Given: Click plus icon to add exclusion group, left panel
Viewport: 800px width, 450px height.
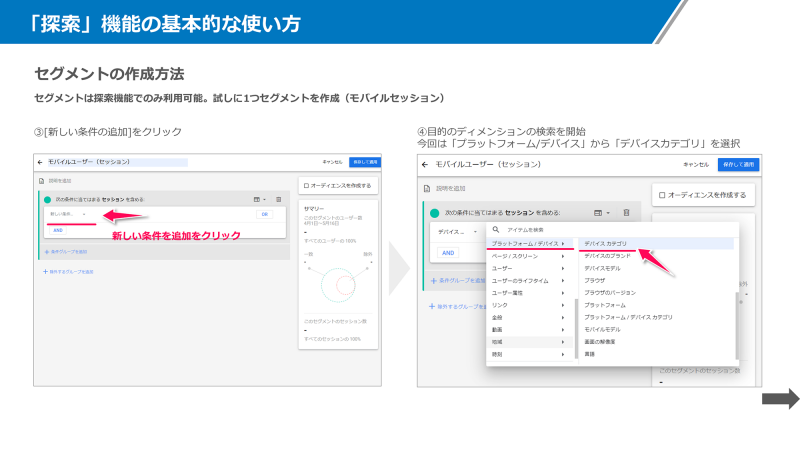Looking at the screenshot, I should [x=44, y=271].
